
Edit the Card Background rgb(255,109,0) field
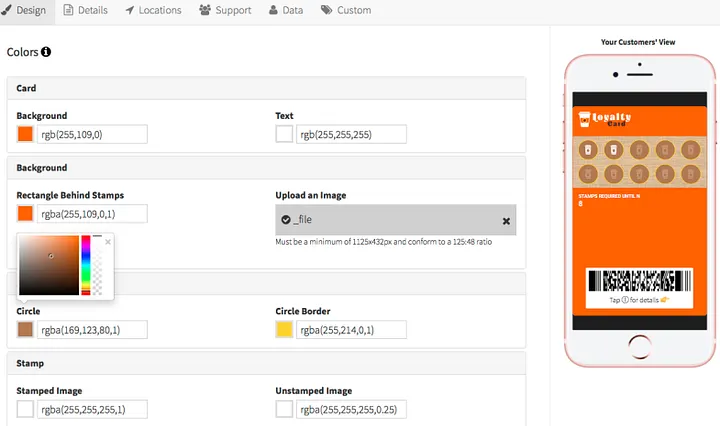point(92,134)
